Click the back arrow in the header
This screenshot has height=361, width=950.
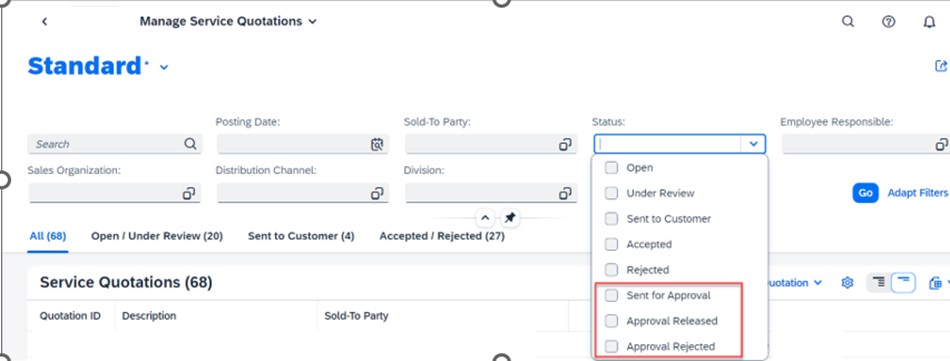coord(44,21)
